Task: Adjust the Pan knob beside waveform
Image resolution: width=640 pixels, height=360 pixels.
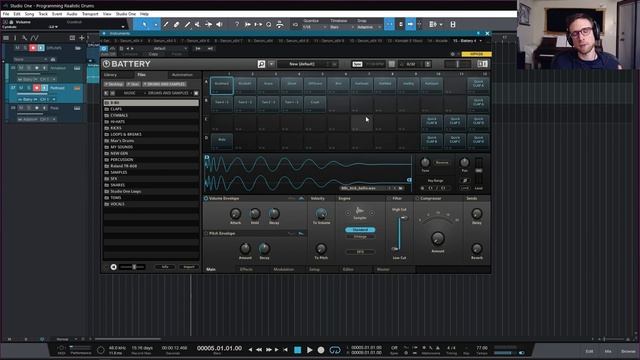Action: [x=464, y=162]
